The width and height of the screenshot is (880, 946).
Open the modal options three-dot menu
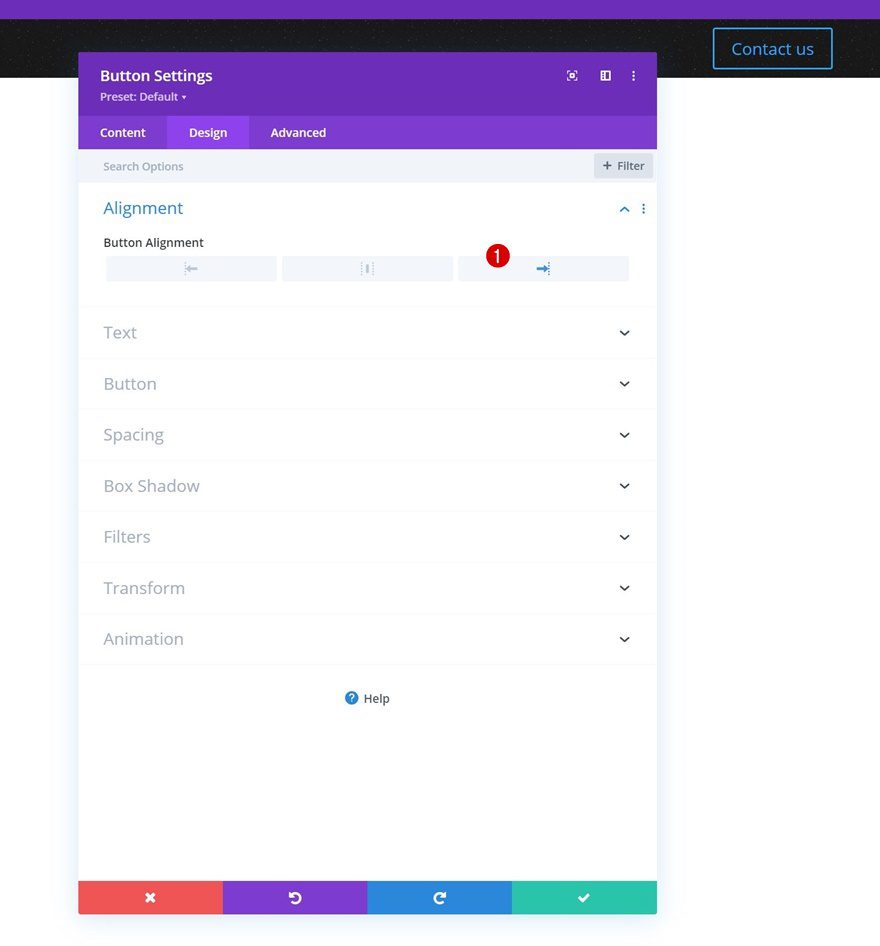[x=633, y=75]
